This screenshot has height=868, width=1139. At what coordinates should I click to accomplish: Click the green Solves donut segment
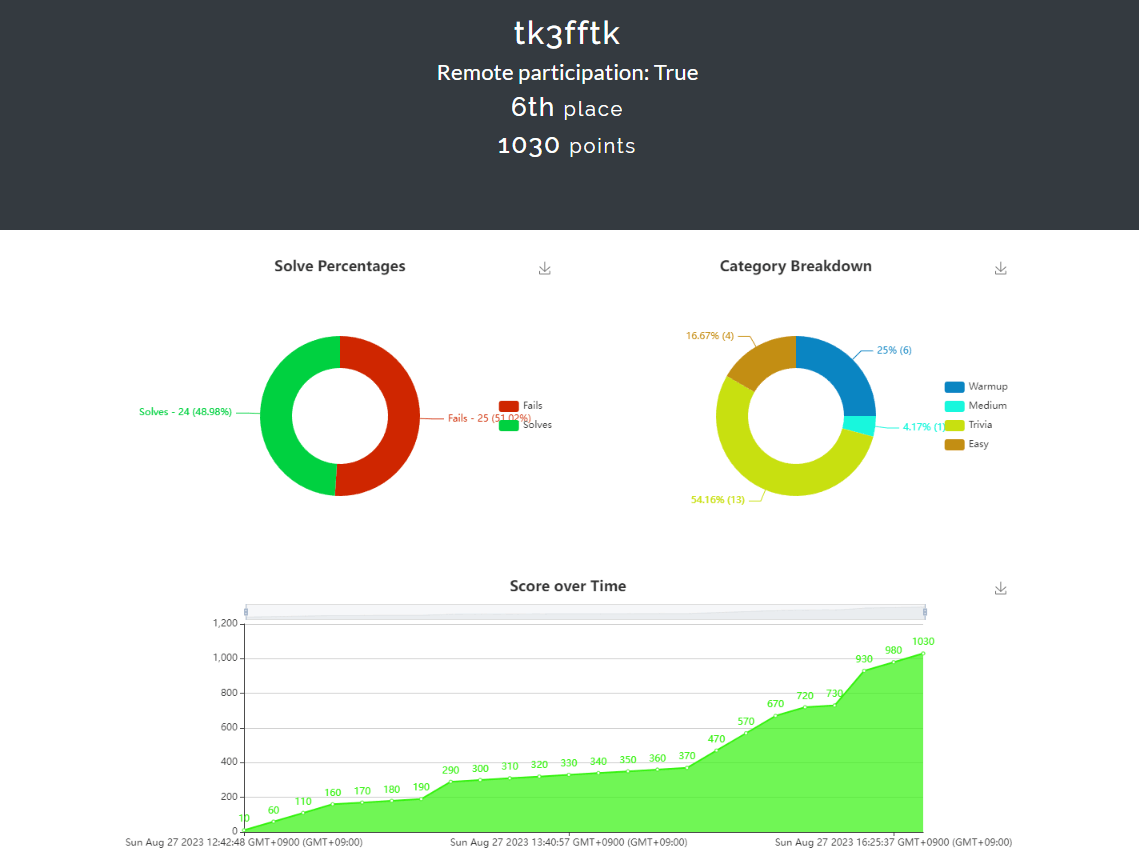pyautogui.click(x=276, y=416)
